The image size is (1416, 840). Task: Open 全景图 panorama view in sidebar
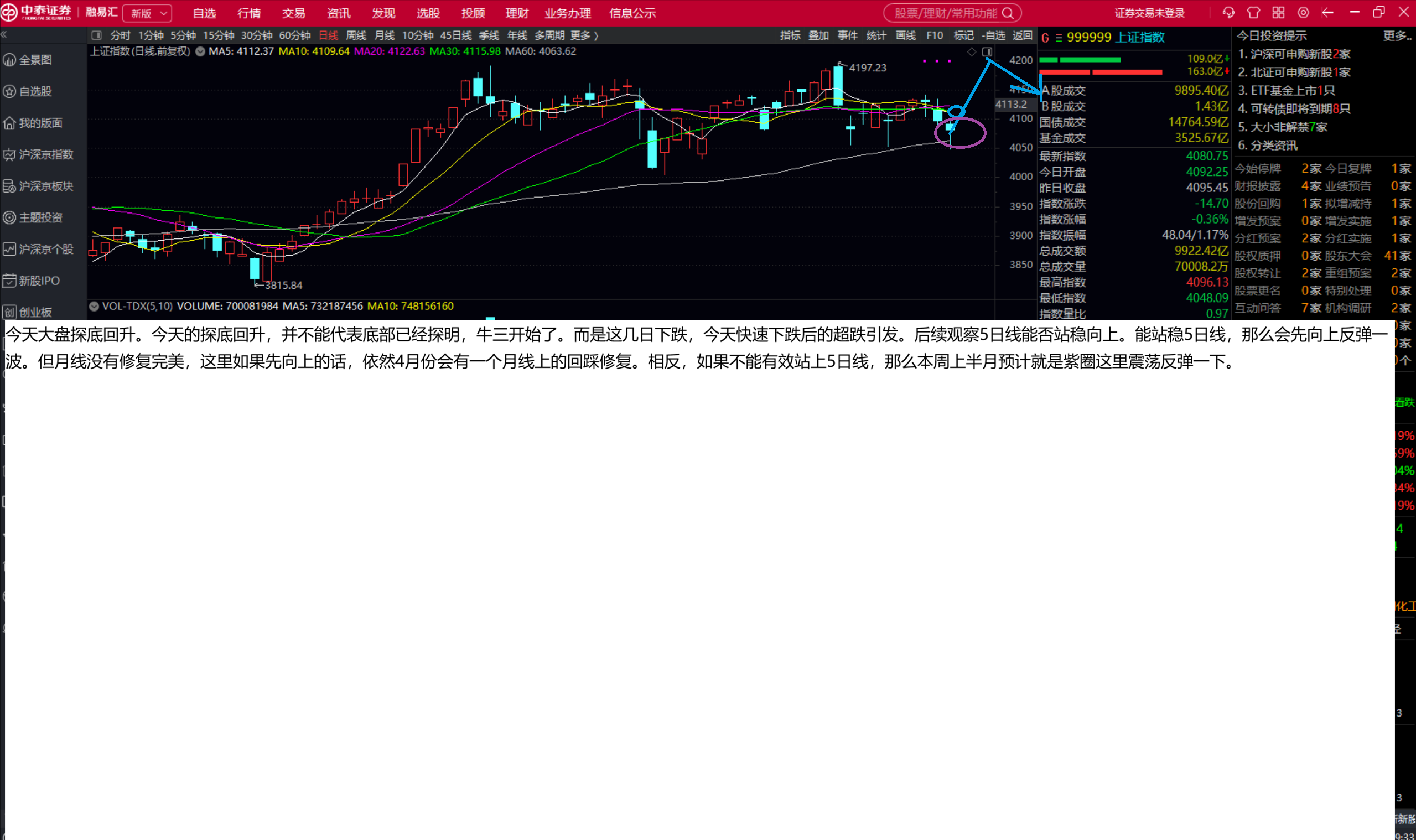35,60
